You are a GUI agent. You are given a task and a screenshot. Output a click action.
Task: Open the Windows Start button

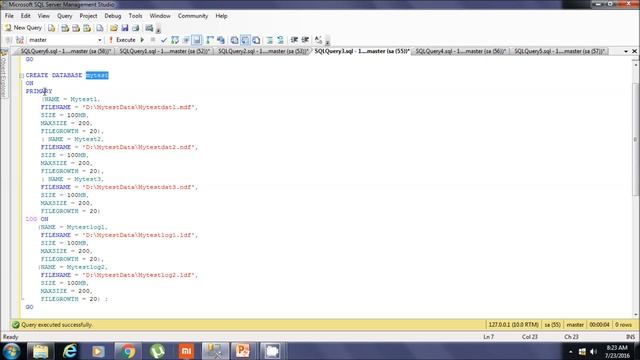pyautogui.click(x=11, y=351)
